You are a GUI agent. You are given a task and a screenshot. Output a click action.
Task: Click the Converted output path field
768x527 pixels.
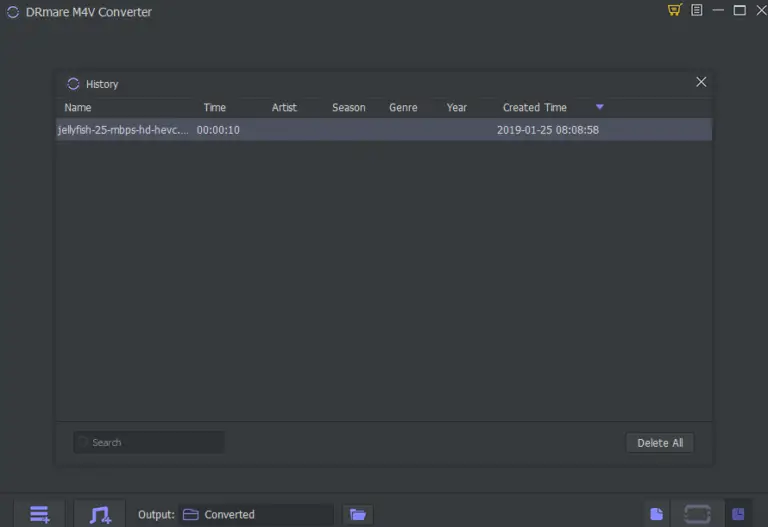pos(257,514)
